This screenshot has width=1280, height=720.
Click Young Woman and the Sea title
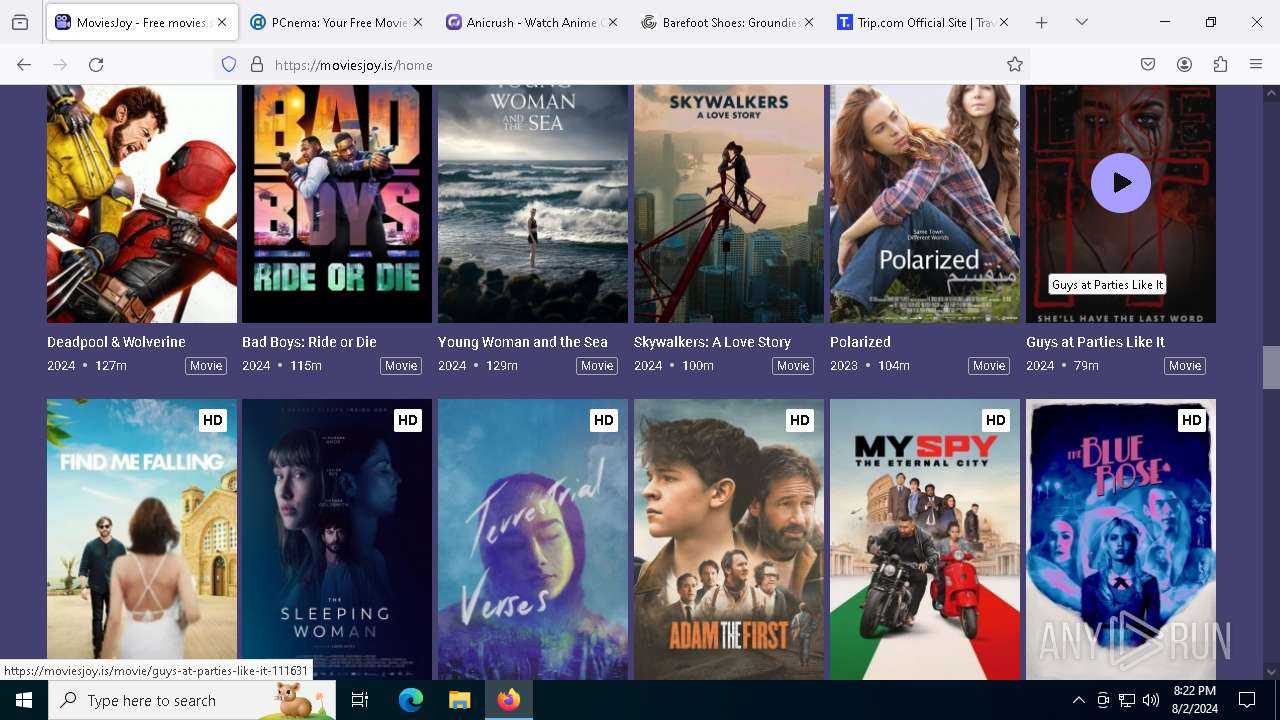[523, 342]
